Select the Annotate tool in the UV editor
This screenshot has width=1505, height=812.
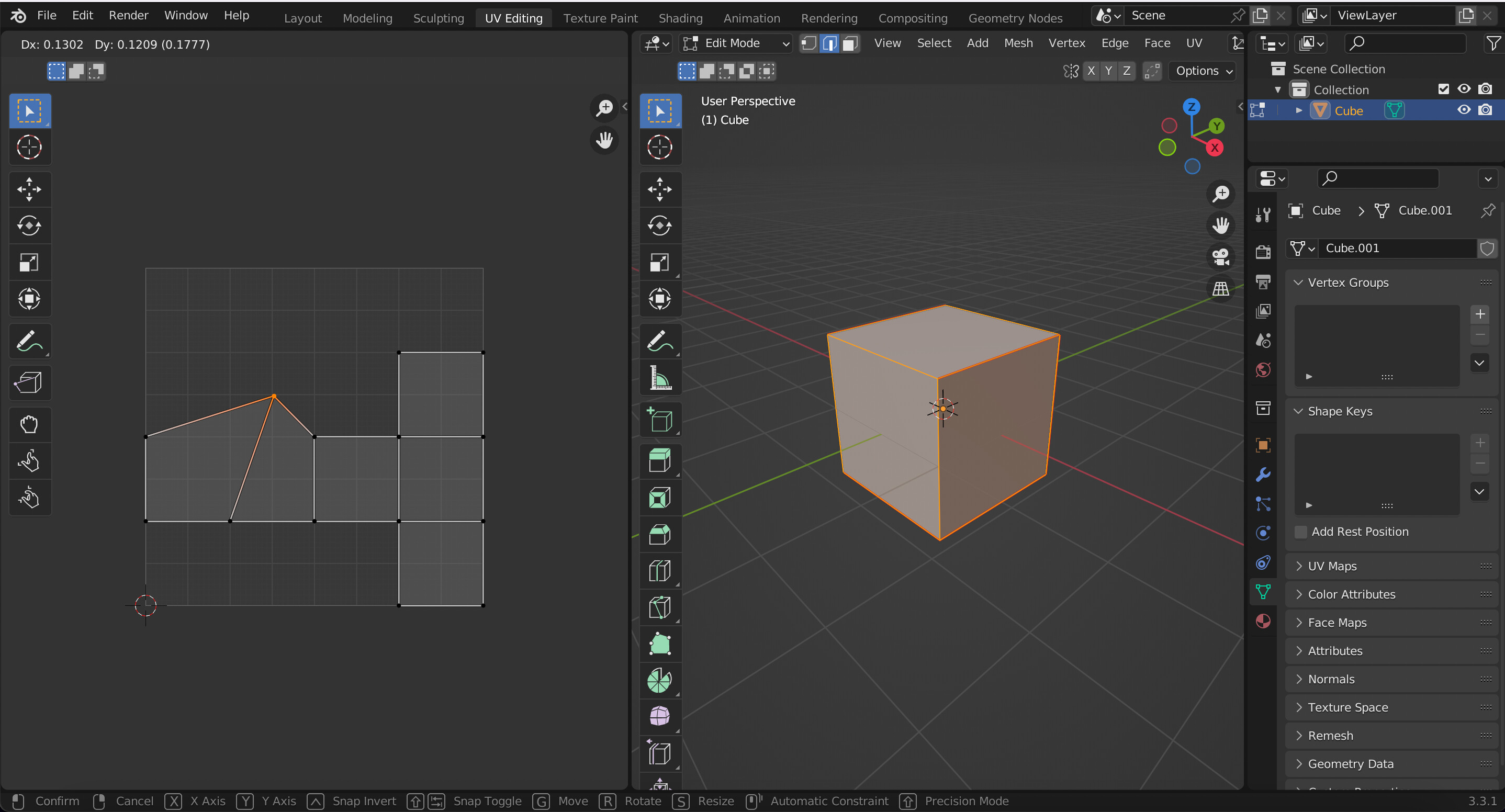point(30,341)
